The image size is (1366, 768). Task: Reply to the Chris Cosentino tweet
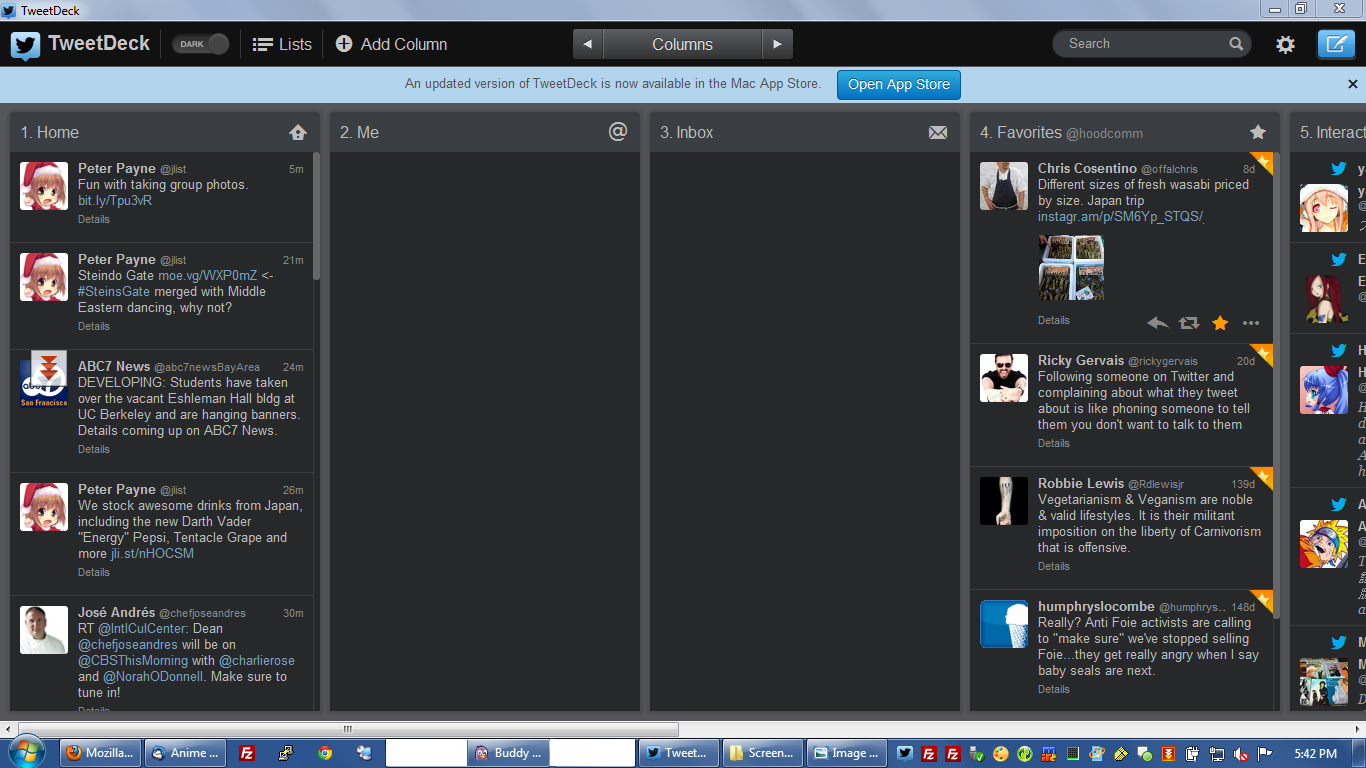pyautogui.click(x=1157, y=323)
